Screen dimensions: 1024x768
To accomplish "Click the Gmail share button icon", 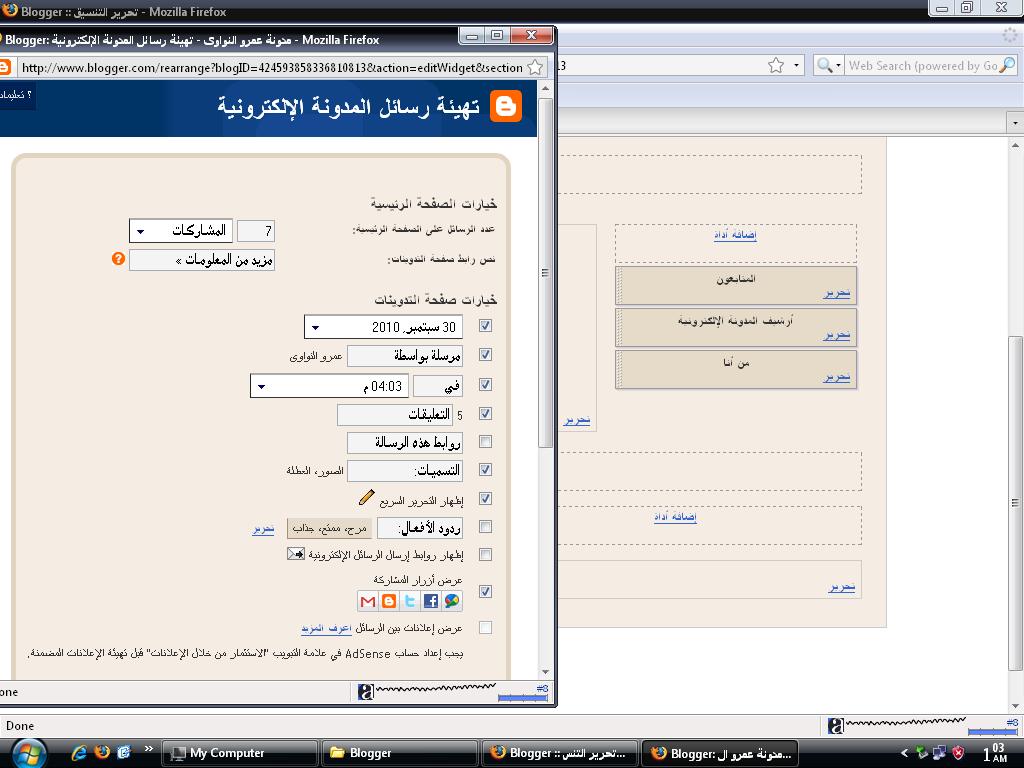I will (368, 601).
